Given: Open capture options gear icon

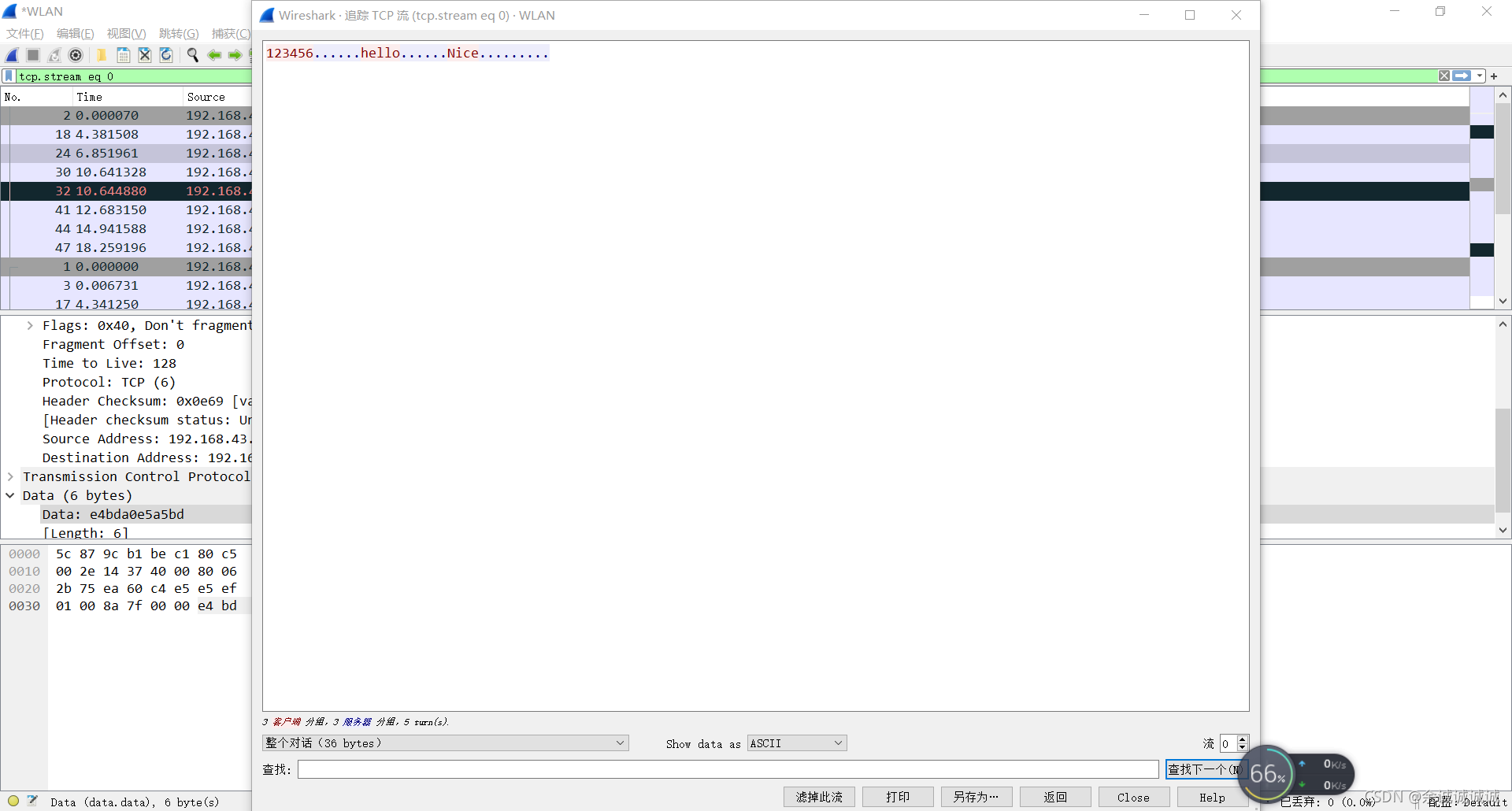Looking at the screenshot, I should [76, 55].
